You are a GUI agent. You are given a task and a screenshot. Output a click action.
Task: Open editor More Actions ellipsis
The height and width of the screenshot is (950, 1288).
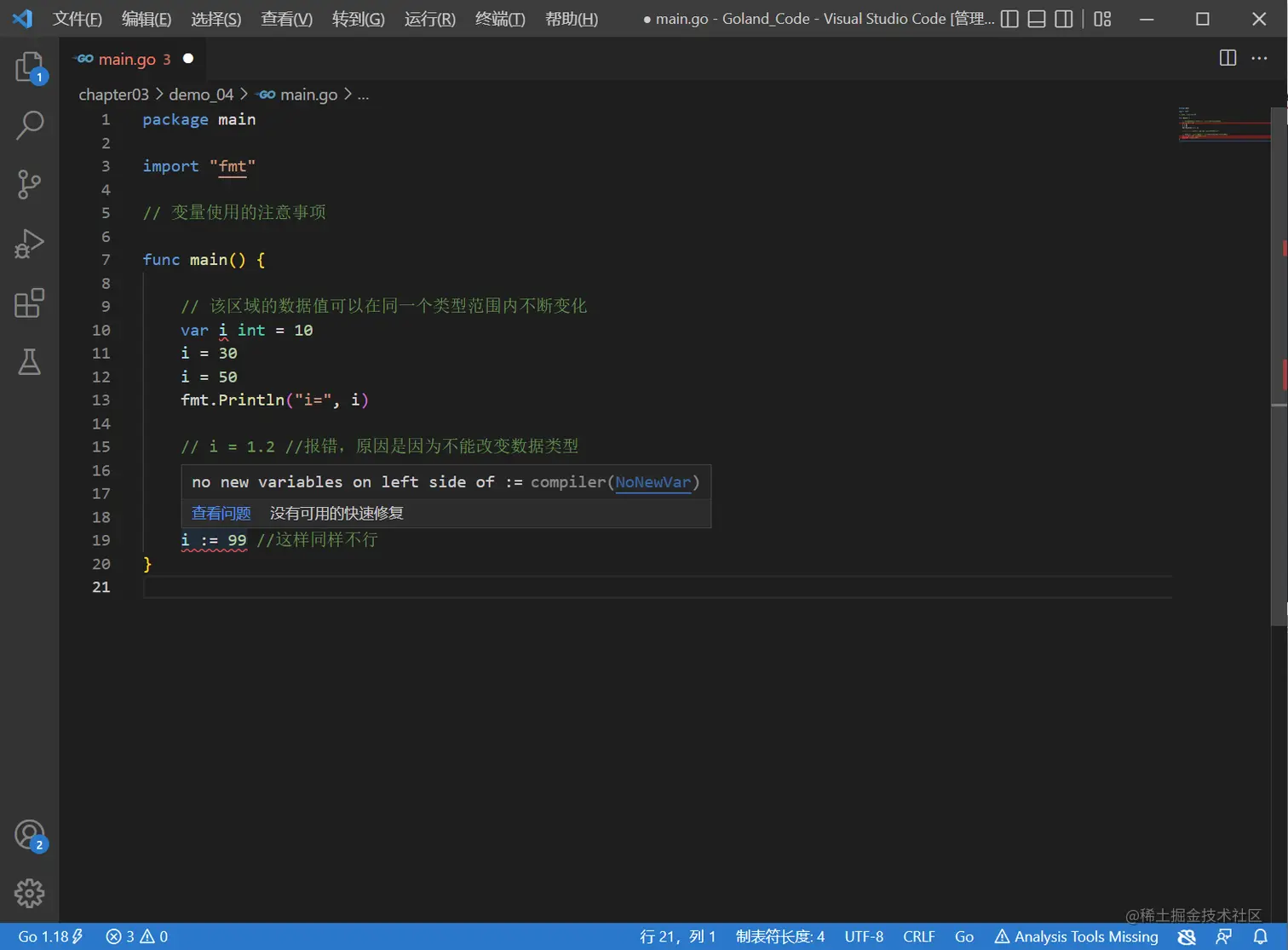click(1259, 58)
